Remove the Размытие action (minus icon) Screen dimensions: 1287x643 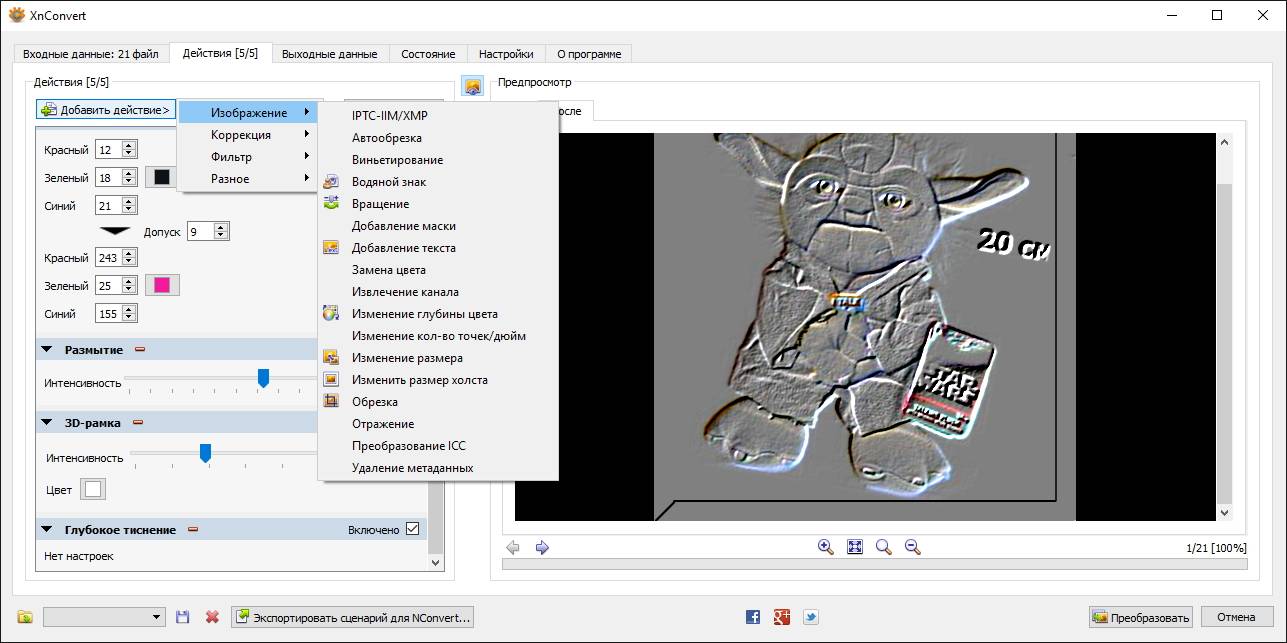tap(140, 349)
